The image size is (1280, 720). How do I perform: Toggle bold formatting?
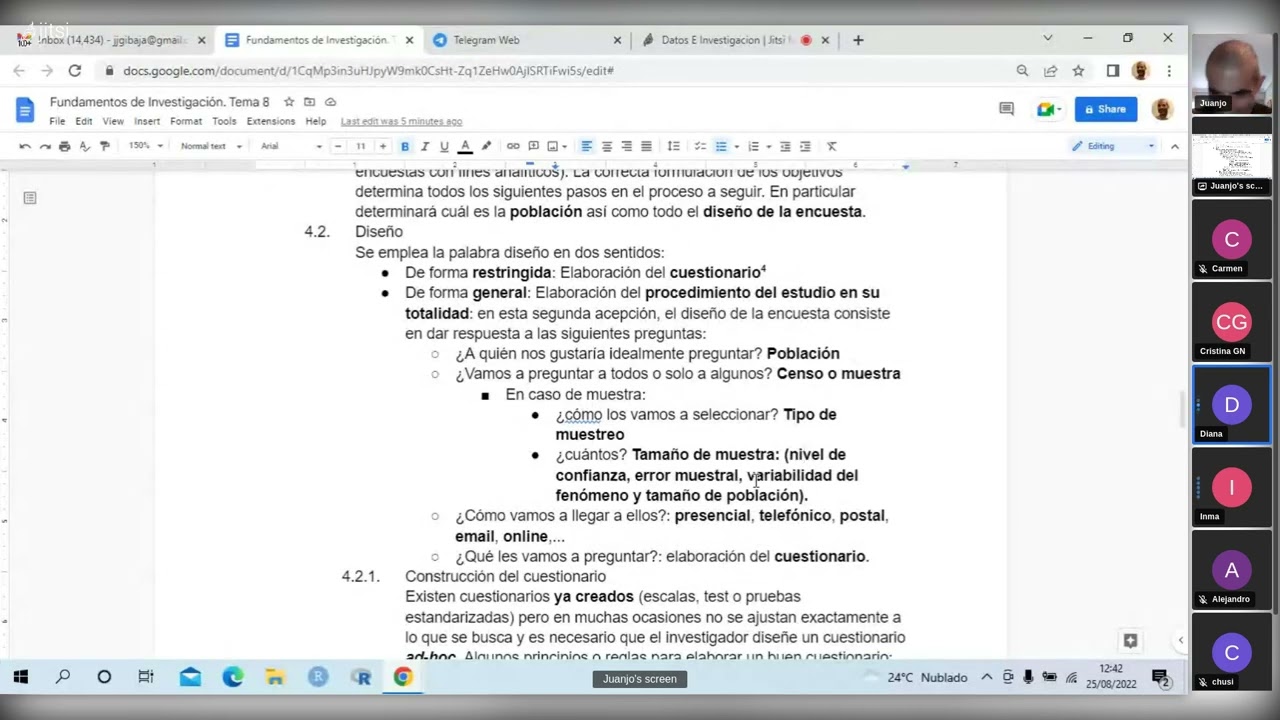tap(405, 146)
